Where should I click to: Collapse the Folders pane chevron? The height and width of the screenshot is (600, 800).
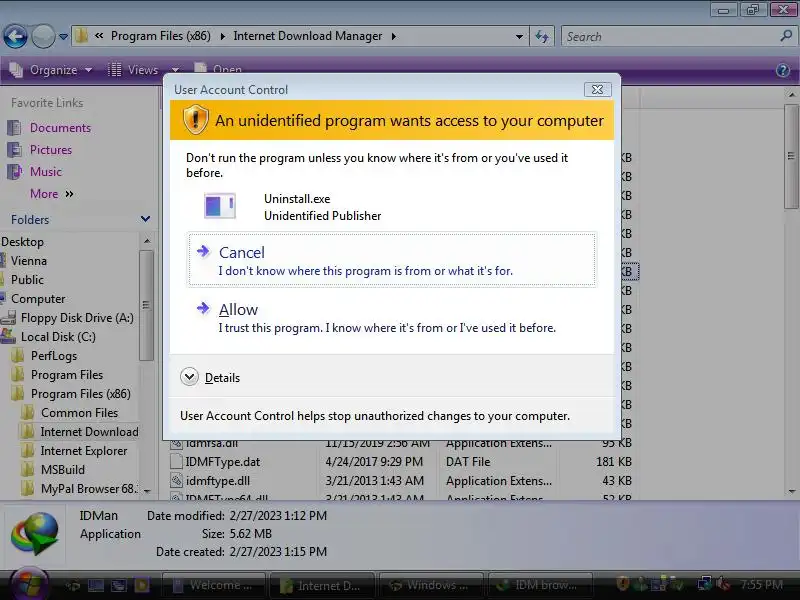[x=145, y=219]
